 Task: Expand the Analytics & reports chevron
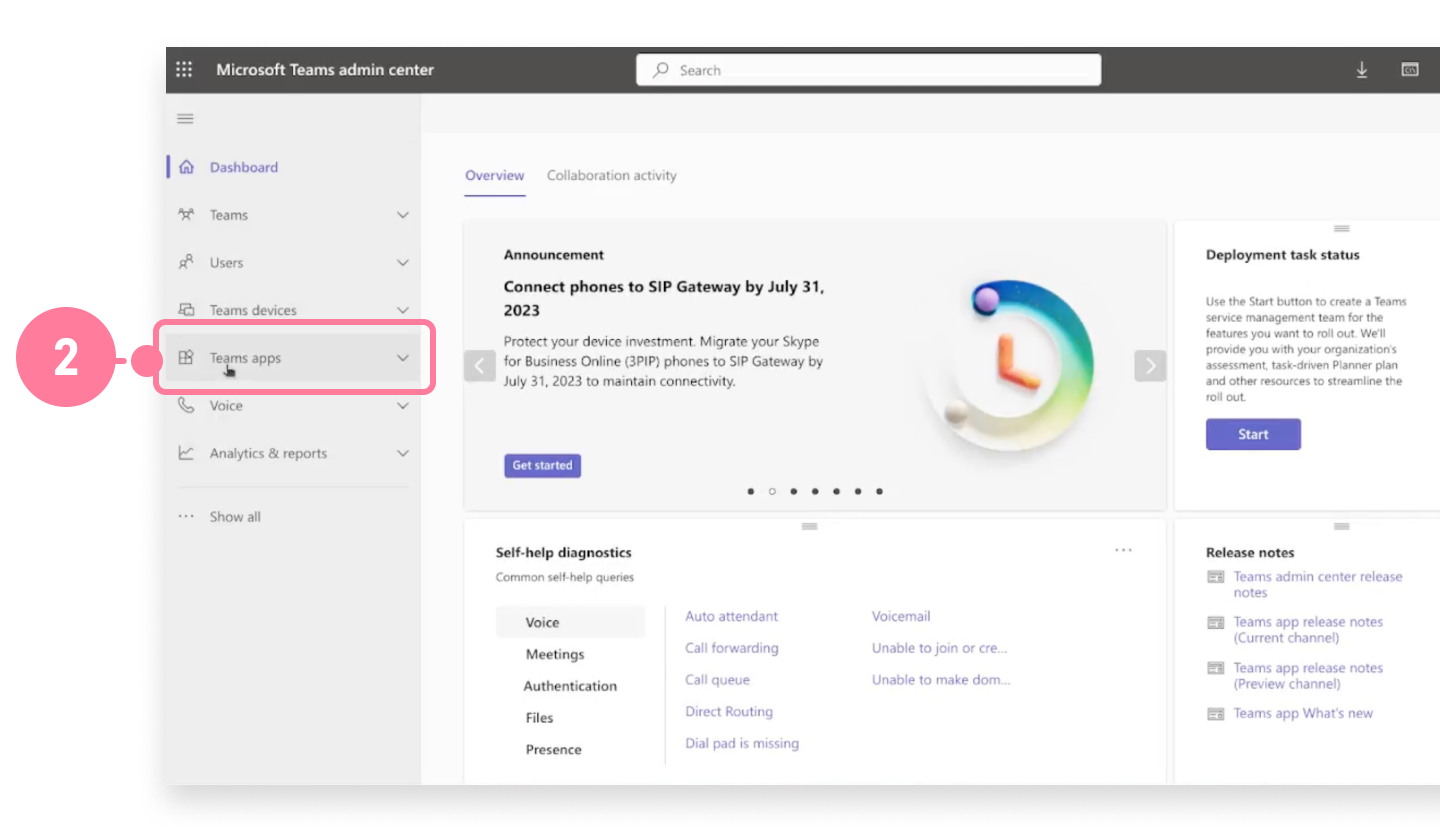coord(403,453)
